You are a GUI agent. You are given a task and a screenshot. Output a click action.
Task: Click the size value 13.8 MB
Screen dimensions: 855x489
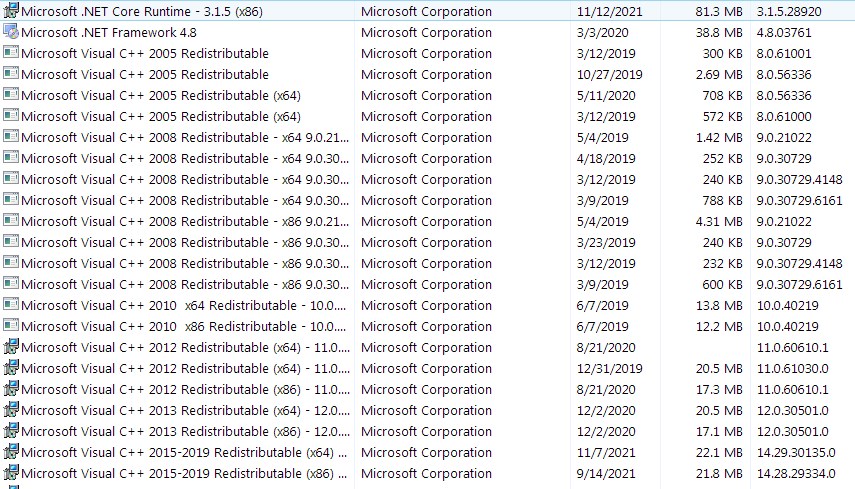(719, 305)
